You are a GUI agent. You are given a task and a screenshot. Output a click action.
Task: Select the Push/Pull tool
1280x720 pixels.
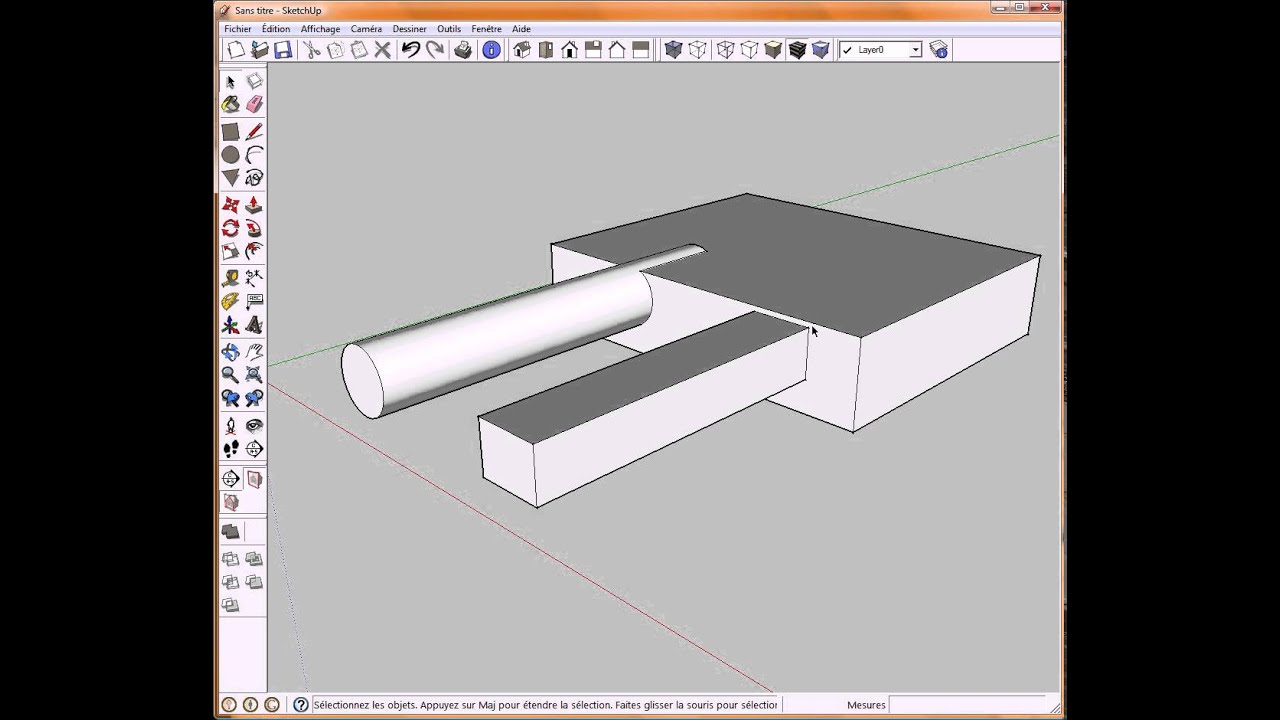tap(254, 204)
